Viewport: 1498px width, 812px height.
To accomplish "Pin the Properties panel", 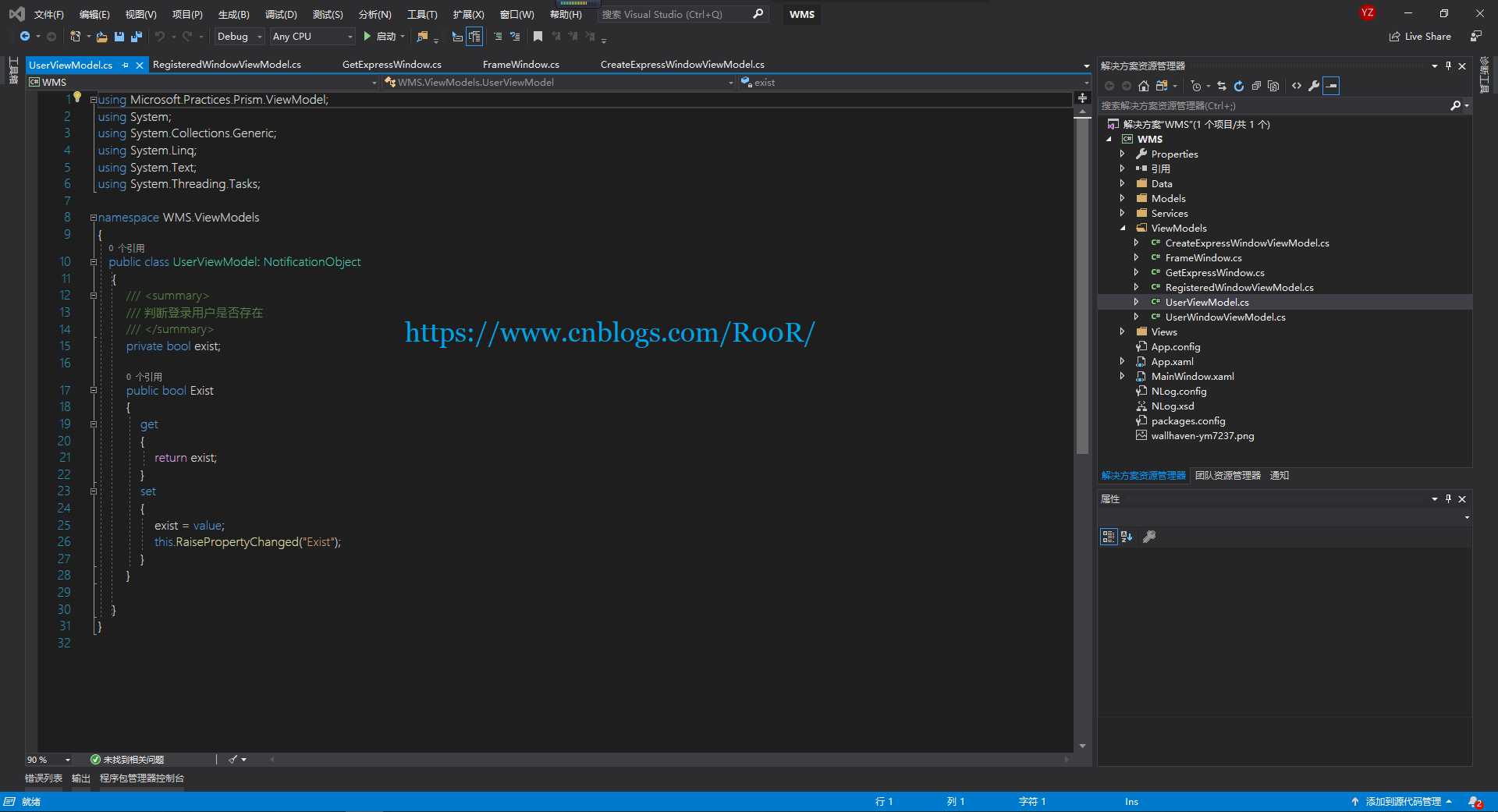I will pos(1448,498).
